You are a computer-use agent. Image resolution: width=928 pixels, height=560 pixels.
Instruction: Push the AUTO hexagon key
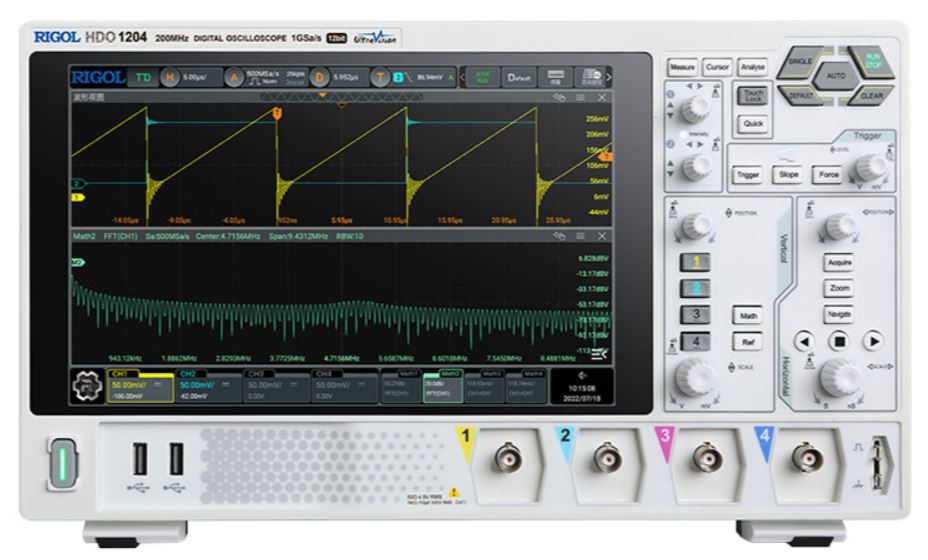[x=835, y=76]
